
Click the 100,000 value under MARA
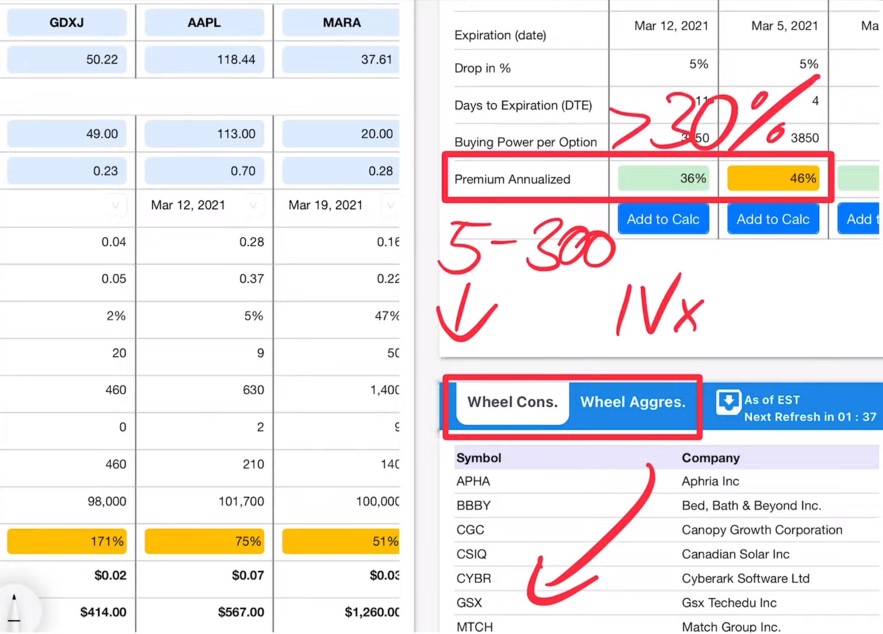click(377, 501)
